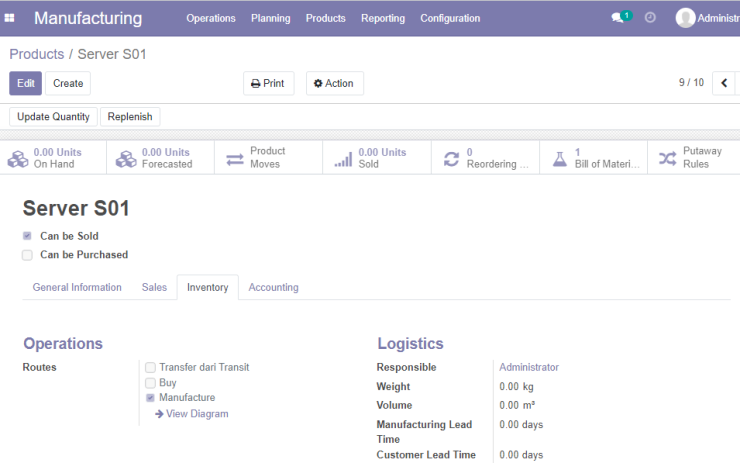Viewport: 740px width, 463px height.
Task: Click the Units Sold bar chart icon
Action: pyautogui.click(x=343, y=160)
